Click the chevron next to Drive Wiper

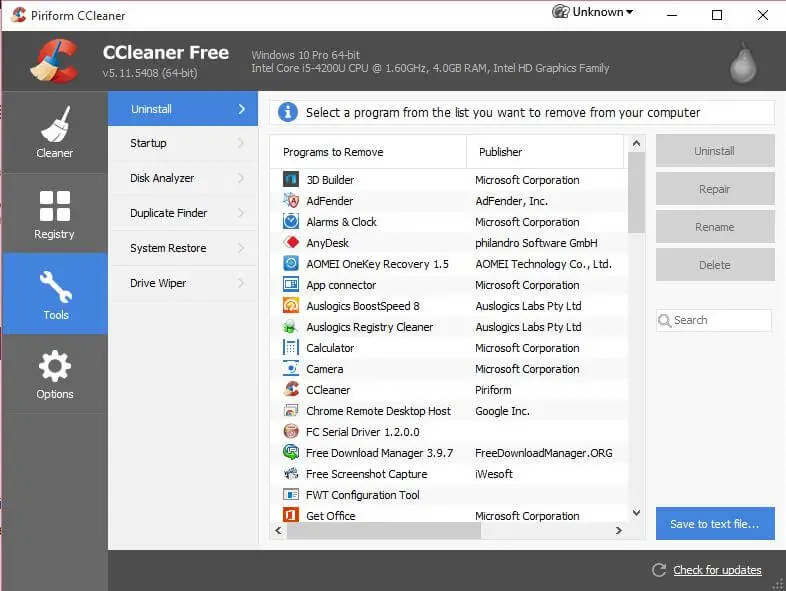pyautogui.click(x=241, y=283)
